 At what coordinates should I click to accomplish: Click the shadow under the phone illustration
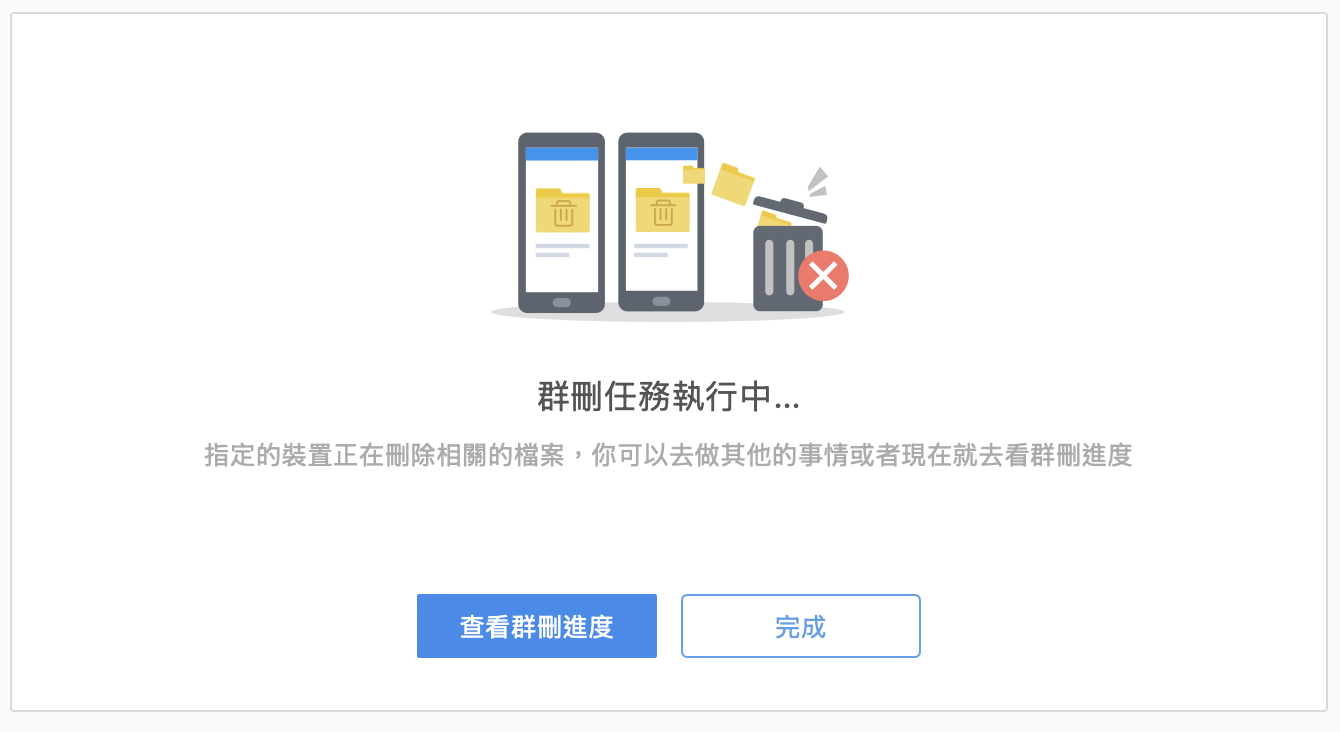[x=667, y=313]
